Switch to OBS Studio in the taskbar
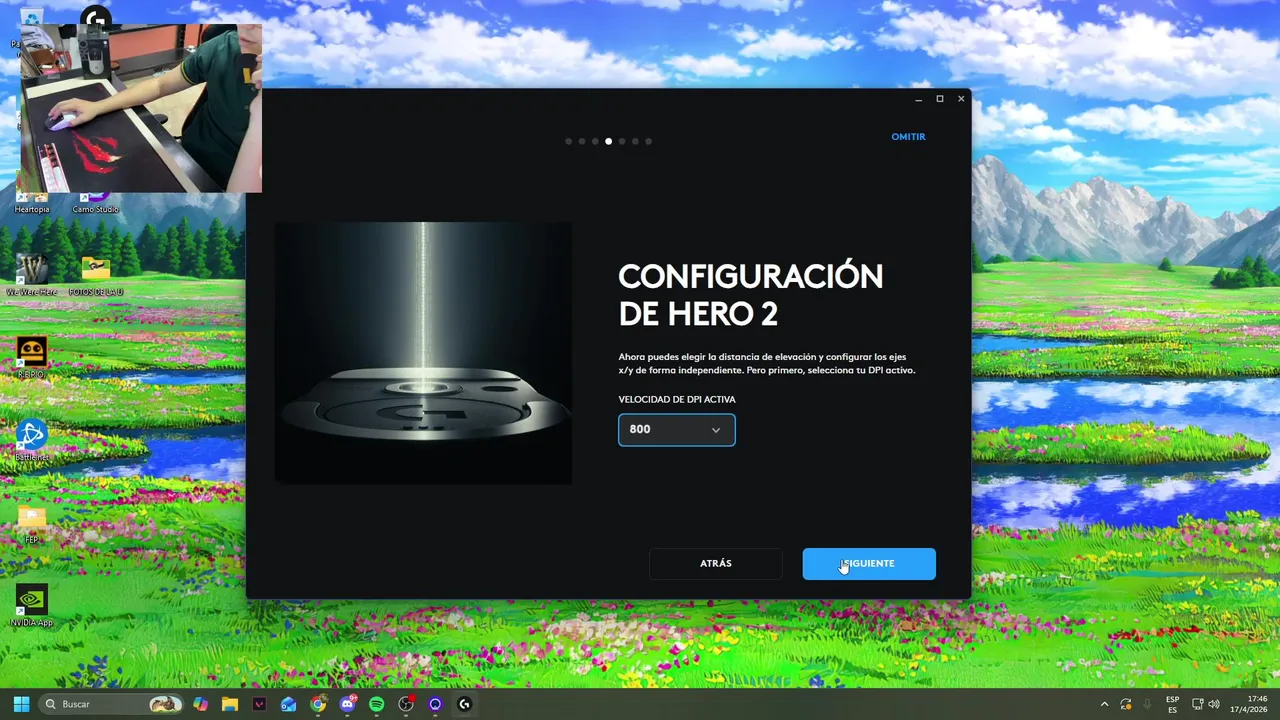 [406, 704]
